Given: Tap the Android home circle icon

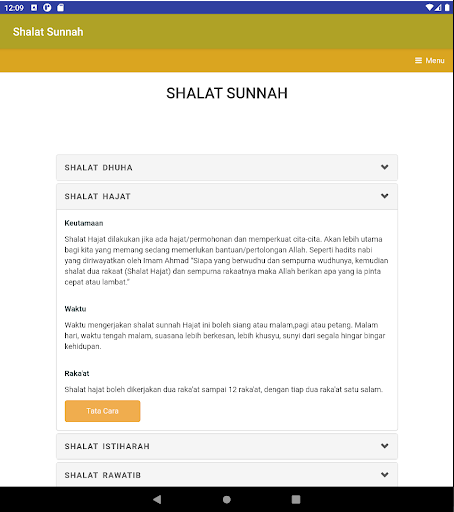Looking at the screenshot, I should pyautogui.click(x=227, y=499).
